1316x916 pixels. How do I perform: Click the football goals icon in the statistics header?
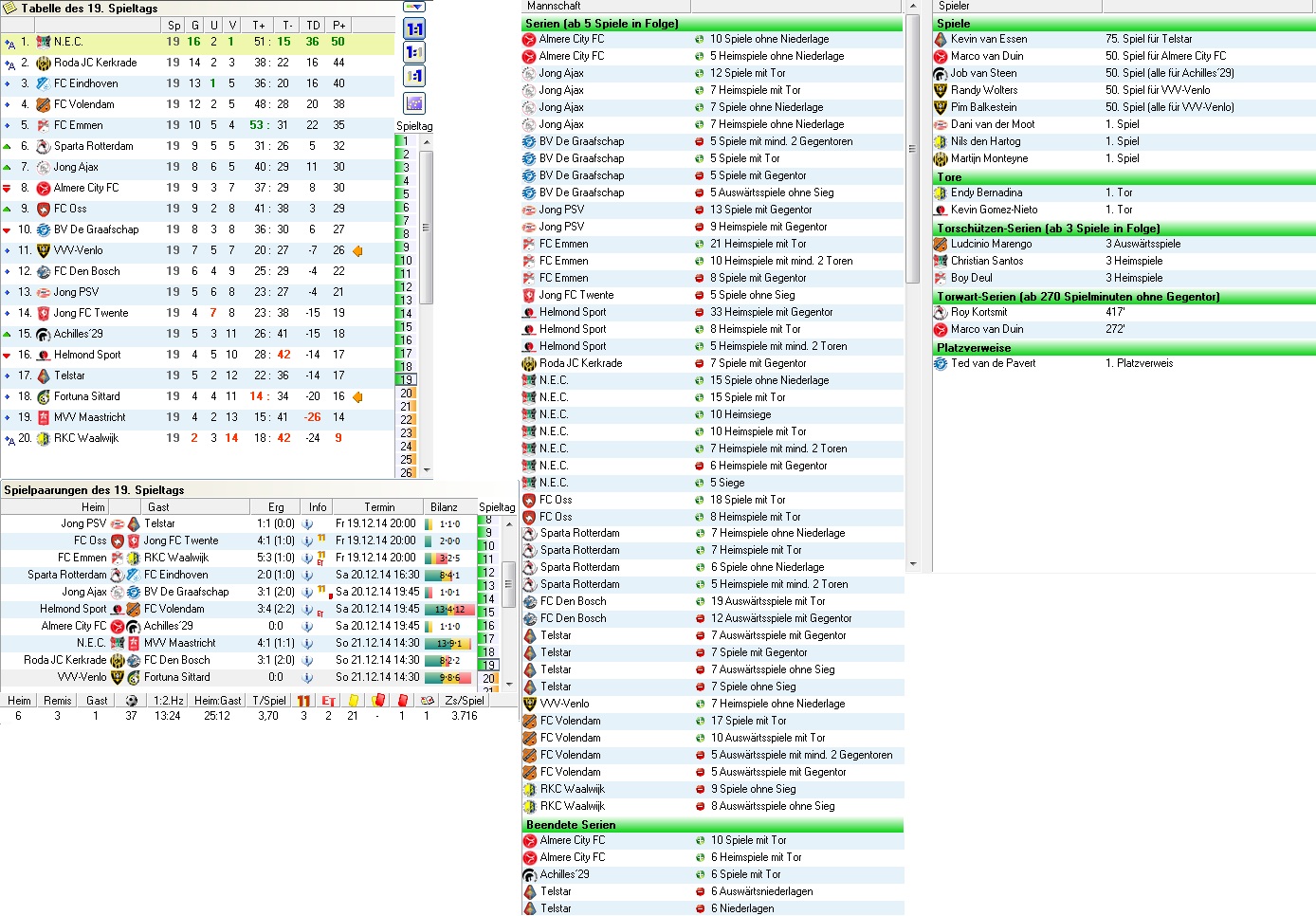(x=132, y=701)
